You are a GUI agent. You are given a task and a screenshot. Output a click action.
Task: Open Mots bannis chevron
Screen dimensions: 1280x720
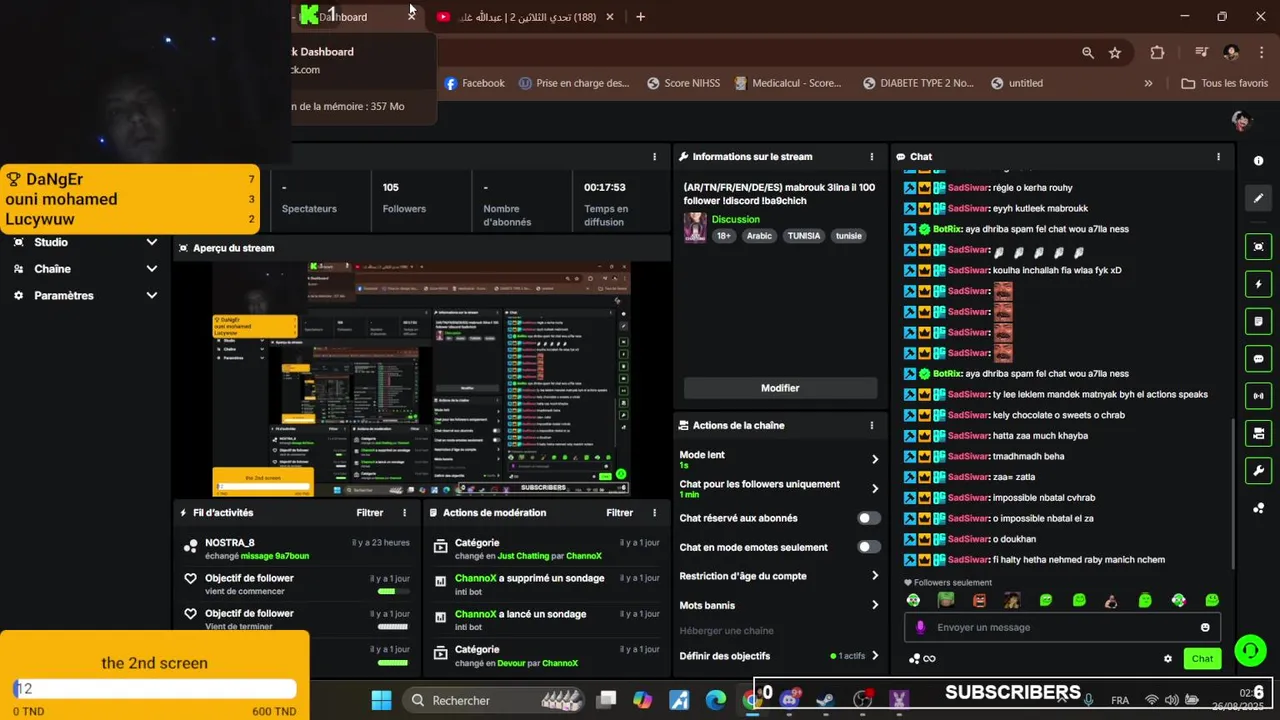pos(874,605)
